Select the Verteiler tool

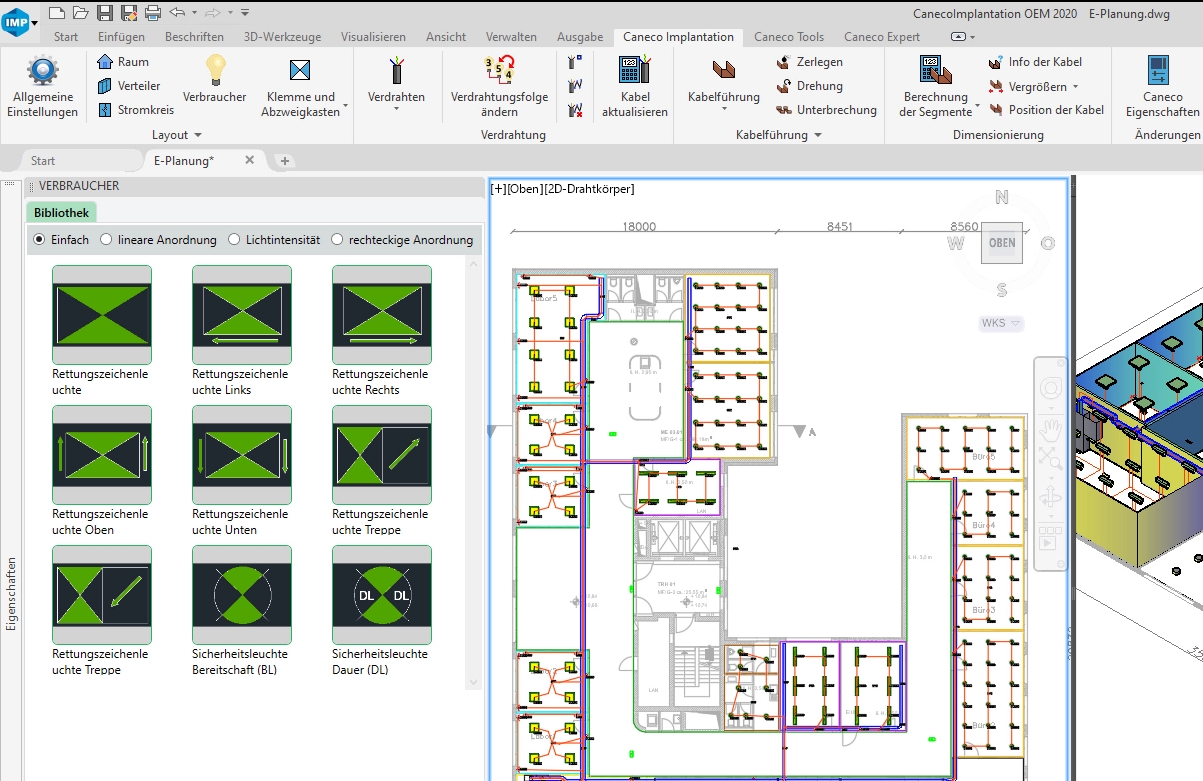pyautogui.click(x=129, y=86)
